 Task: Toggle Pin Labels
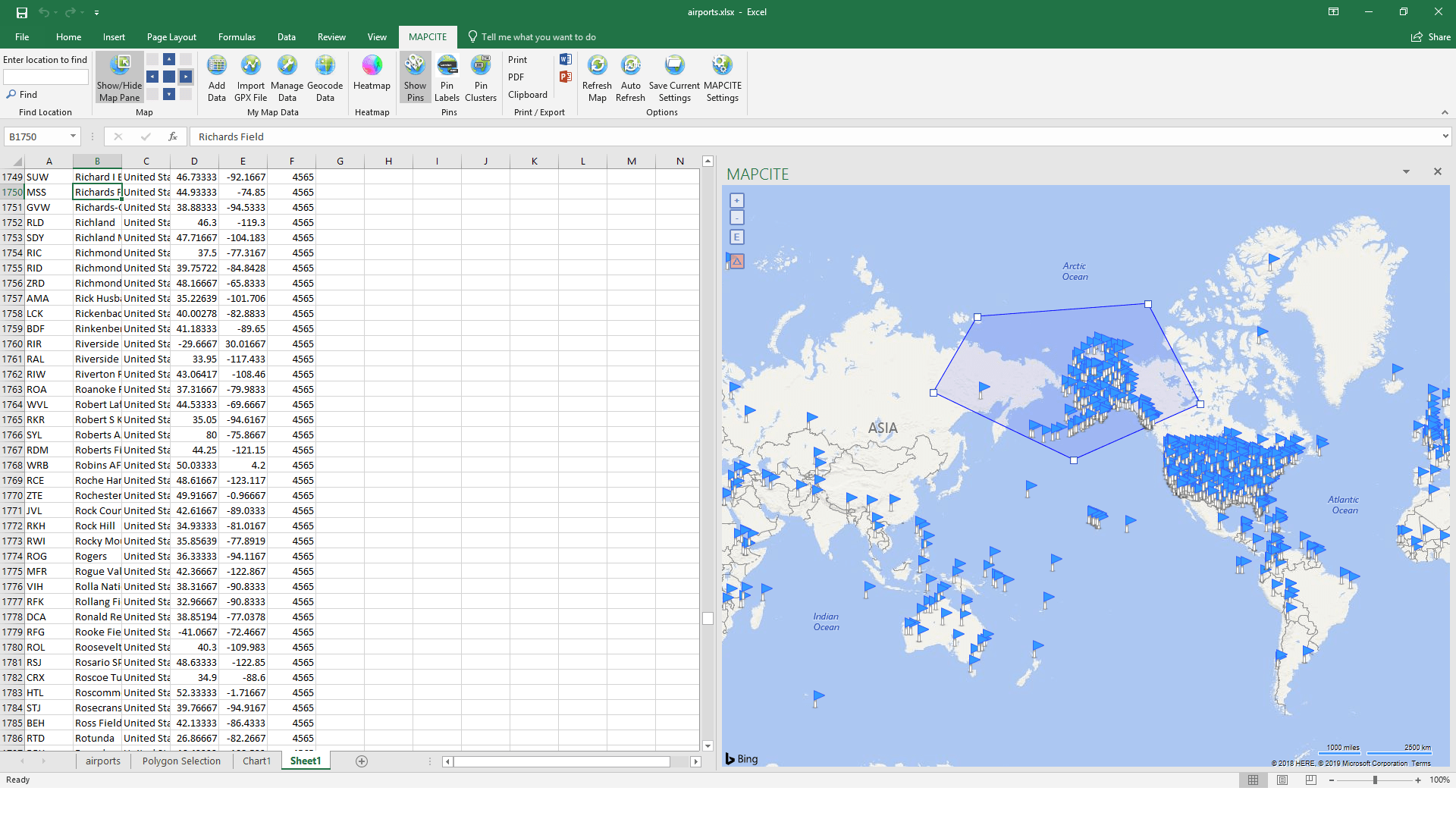tap(447, 77)
